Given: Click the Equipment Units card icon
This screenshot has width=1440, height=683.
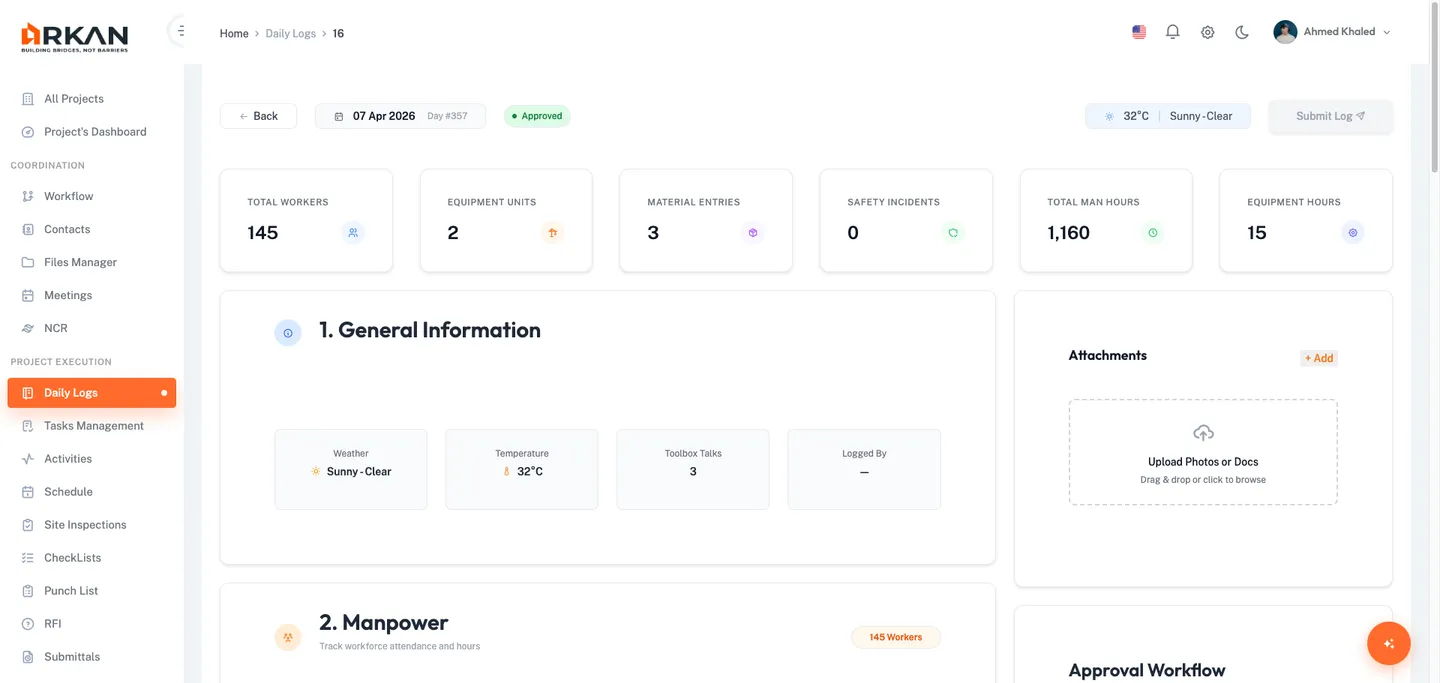Looking at the screenshot, I should (552, 233).
